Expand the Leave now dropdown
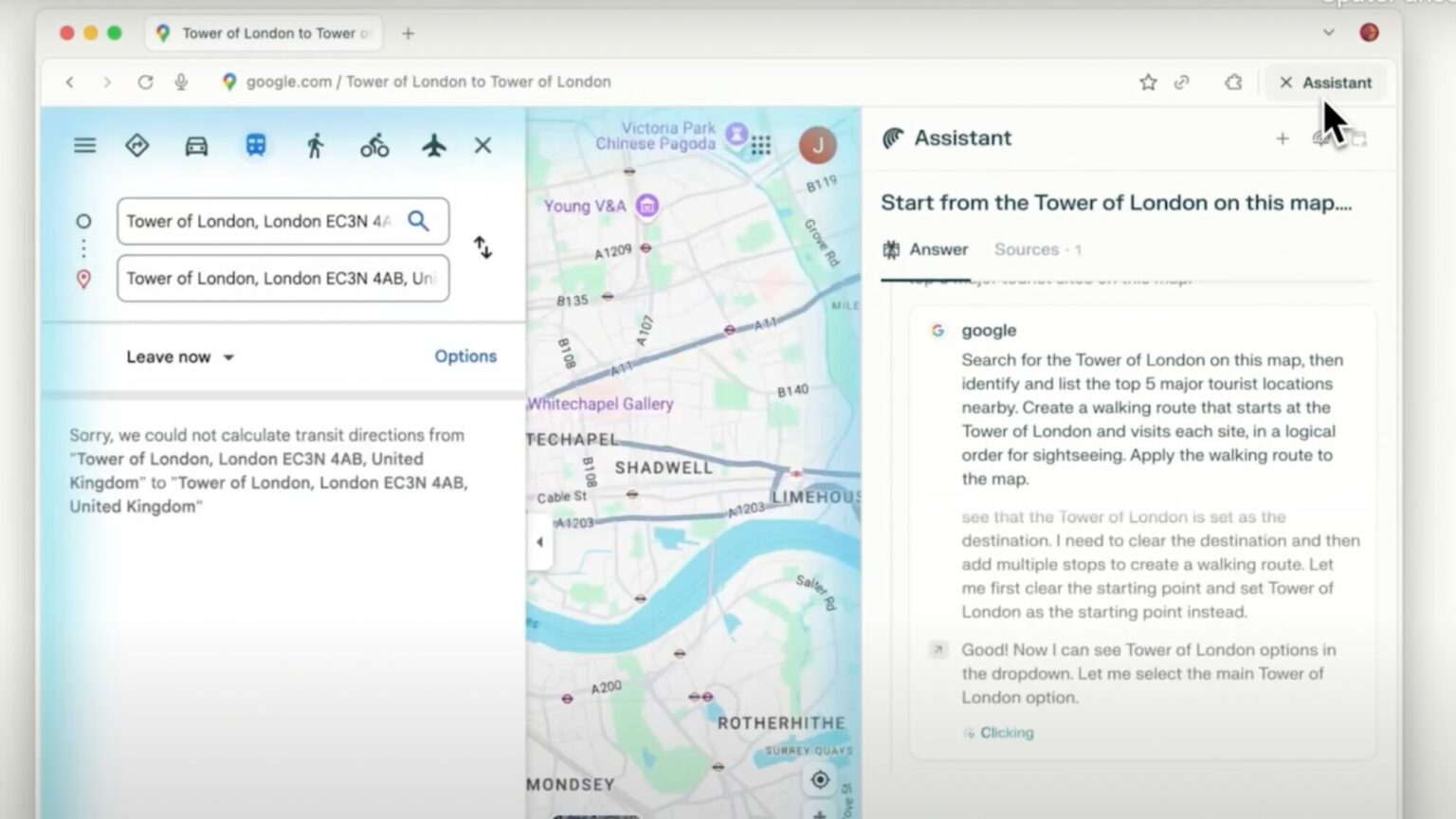 coord(180,357)
